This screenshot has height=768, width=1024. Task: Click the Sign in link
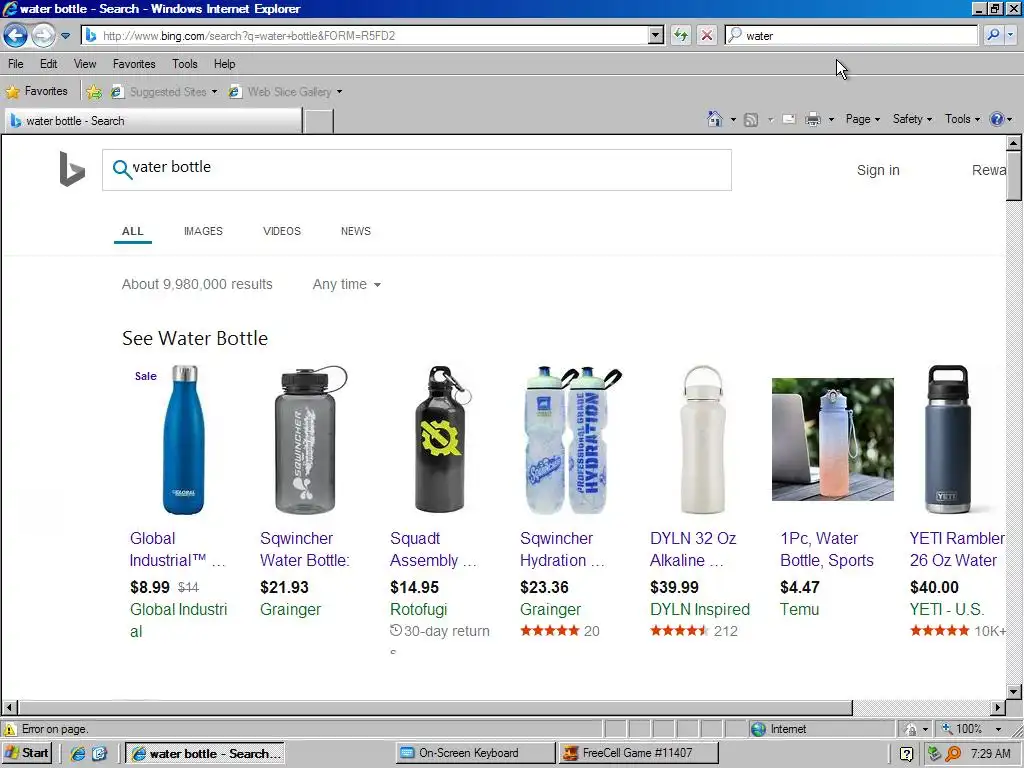(x=878, y=170)
